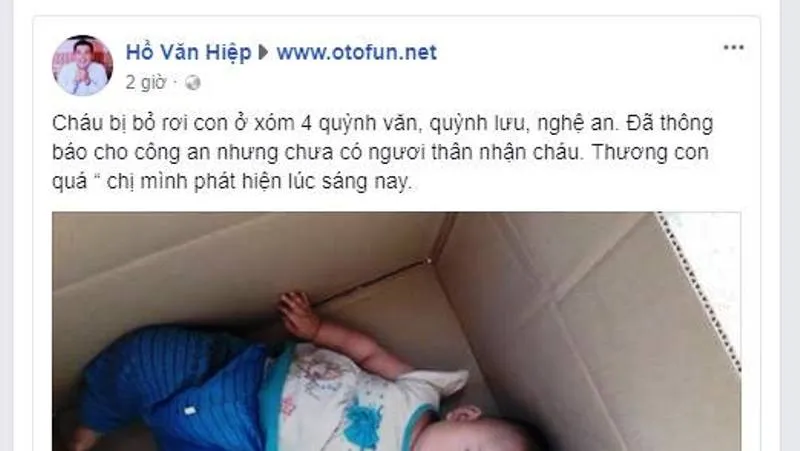The width and height of the screenshot is (800, 451).
Task: Click the sentence "chị mình phát hiện lúc sáng nay"
Action: (x=259, y=182)
